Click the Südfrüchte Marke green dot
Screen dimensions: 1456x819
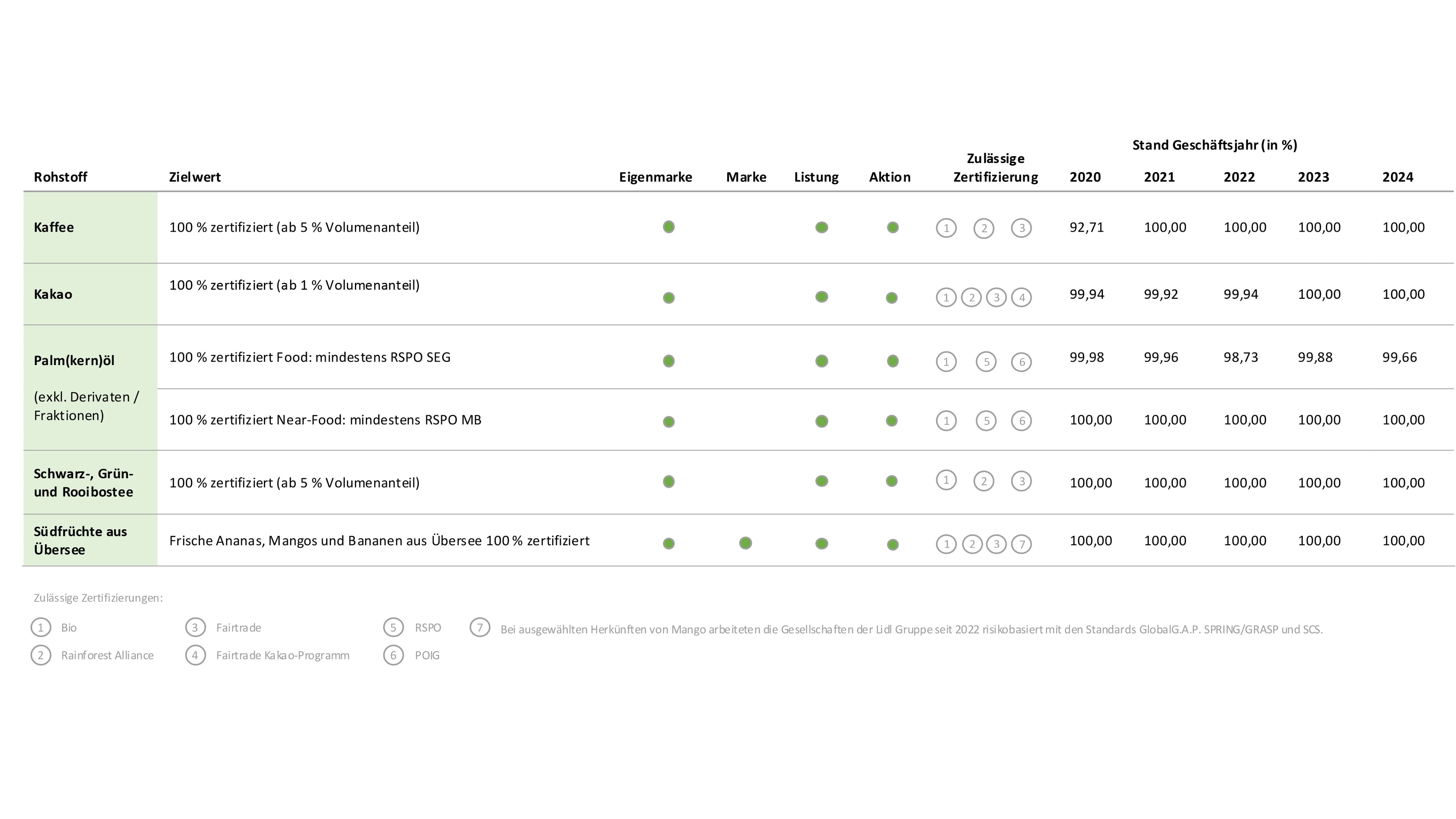(x=745, y=543)
